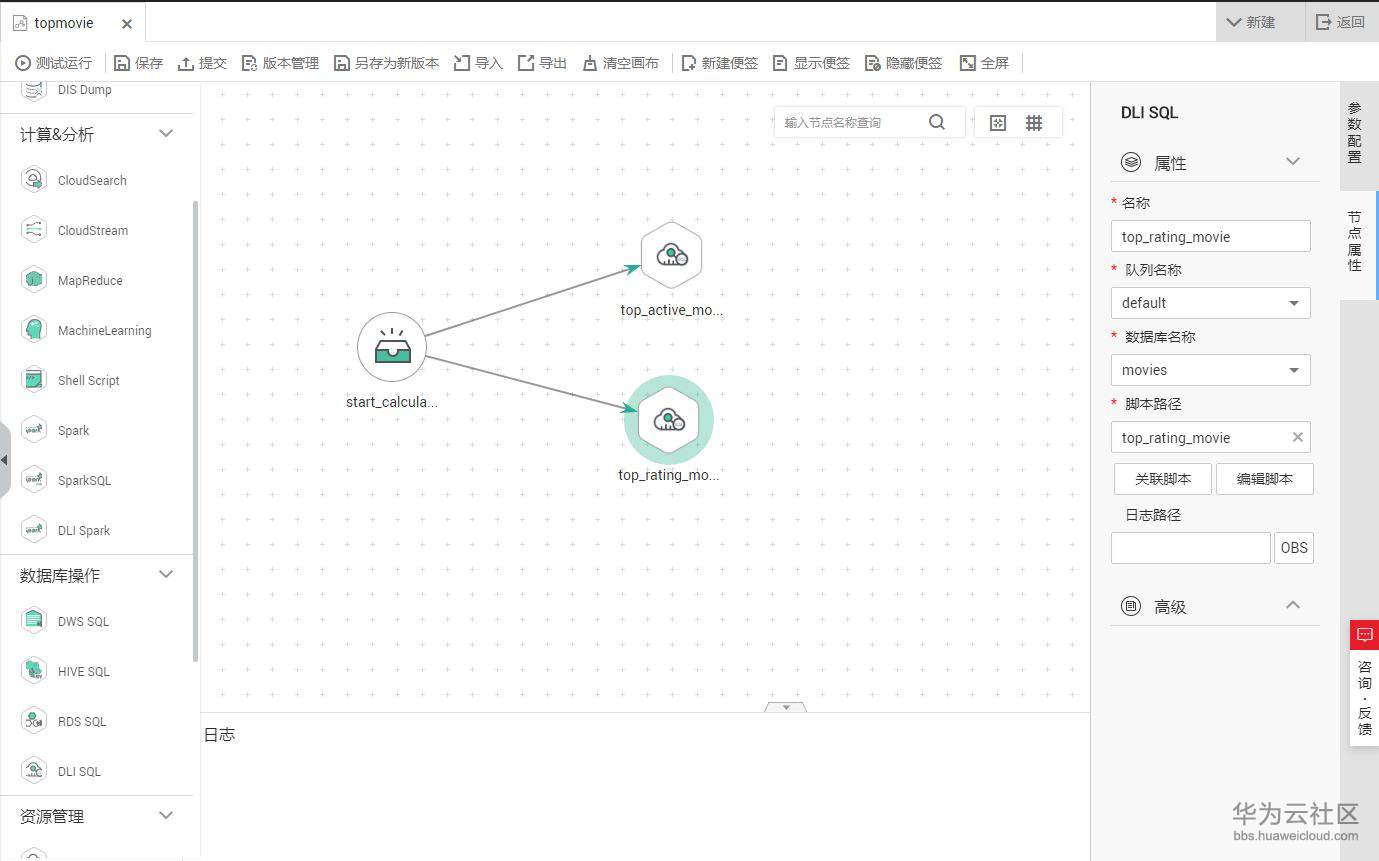This screenshot has width=1379, height=861.
Task: Click the search magnifier icon
Action: click(x=937, y=122)
